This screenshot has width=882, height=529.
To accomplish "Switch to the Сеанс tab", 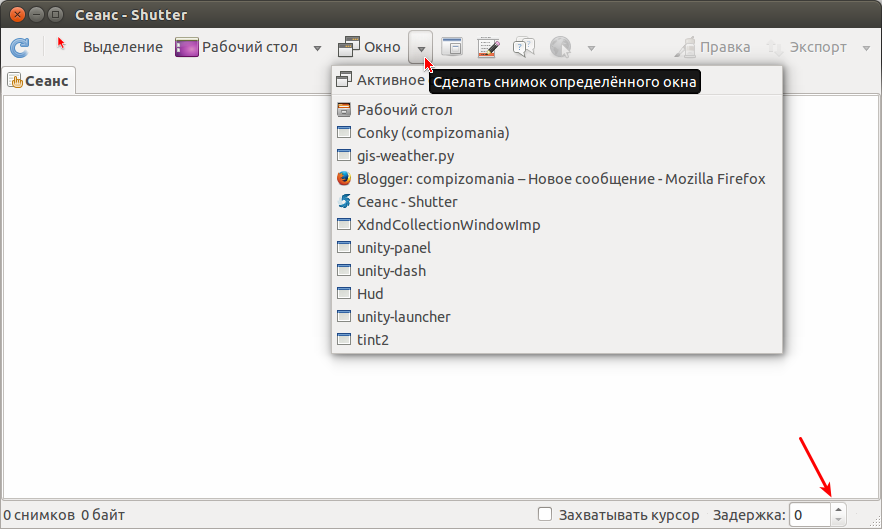I will pyautogui.click(x=38, y=81).
